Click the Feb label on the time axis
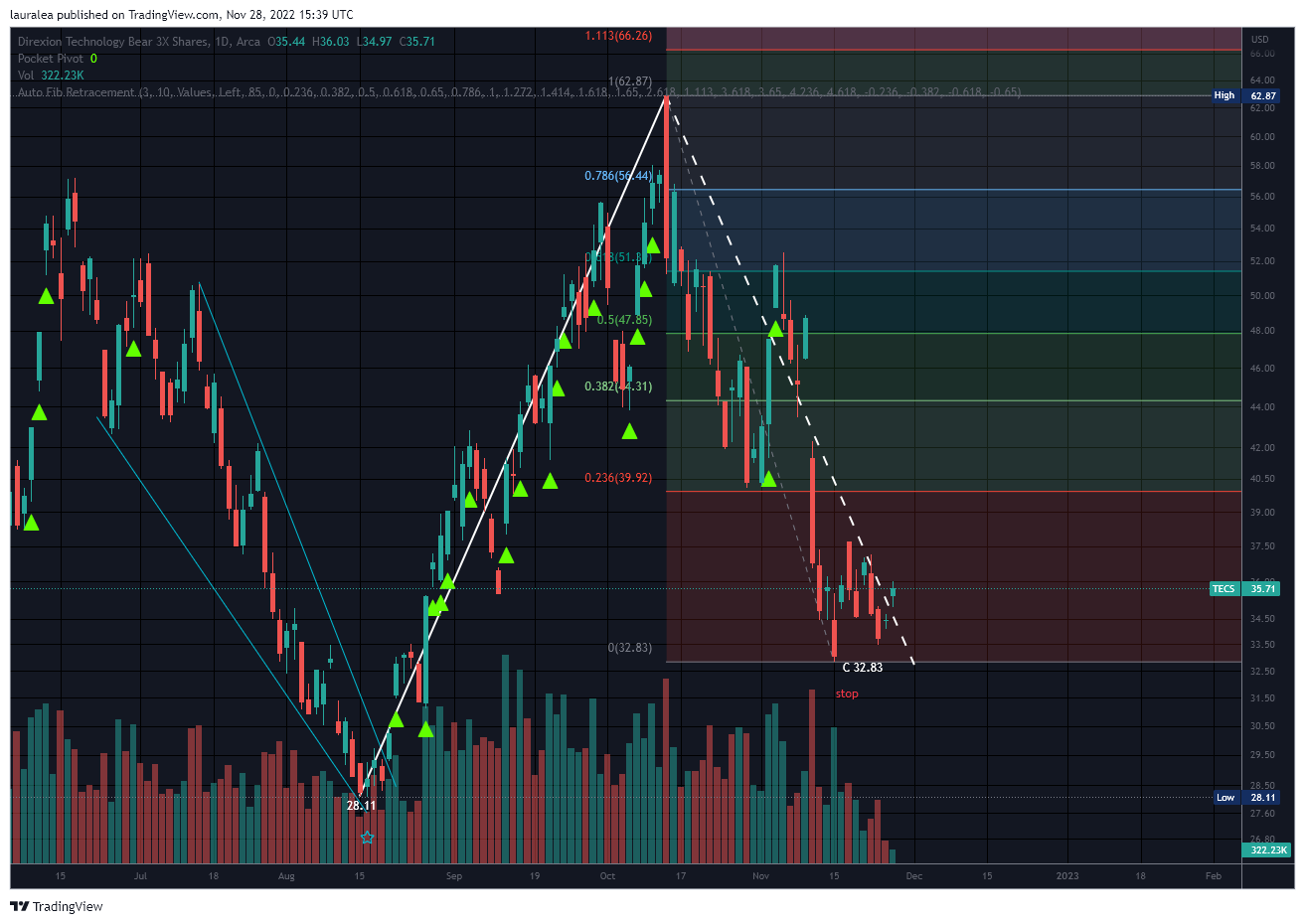 click(x=1214, y=876)
